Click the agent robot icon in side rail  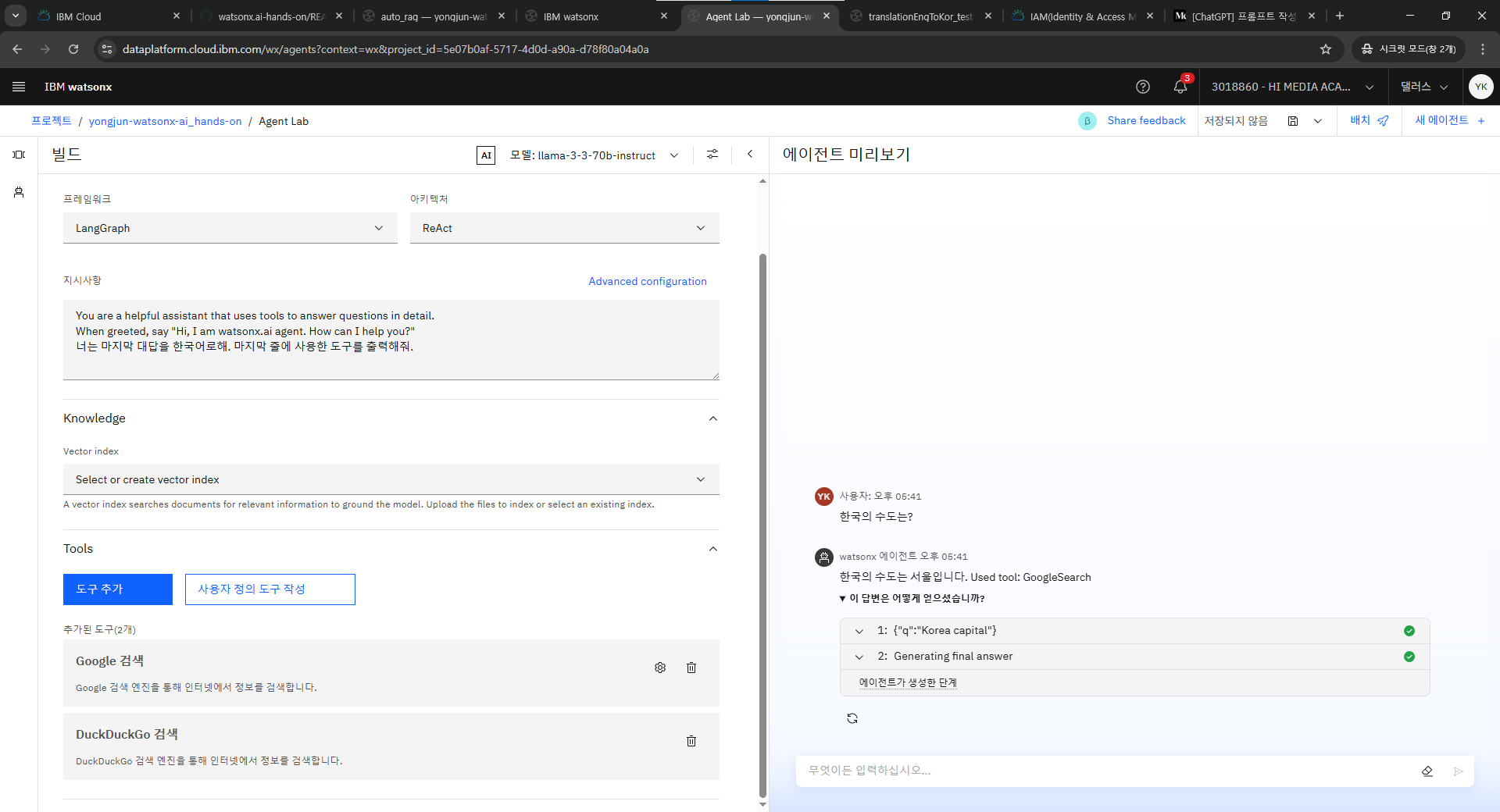[19, 192]
